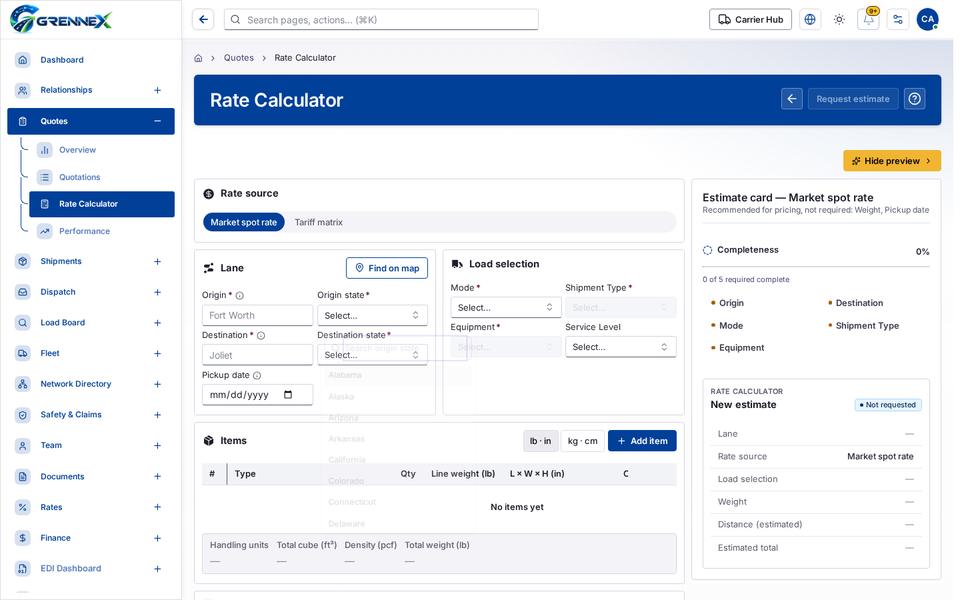Select Rate Calculator in the sidebar

tap(102, 204)
